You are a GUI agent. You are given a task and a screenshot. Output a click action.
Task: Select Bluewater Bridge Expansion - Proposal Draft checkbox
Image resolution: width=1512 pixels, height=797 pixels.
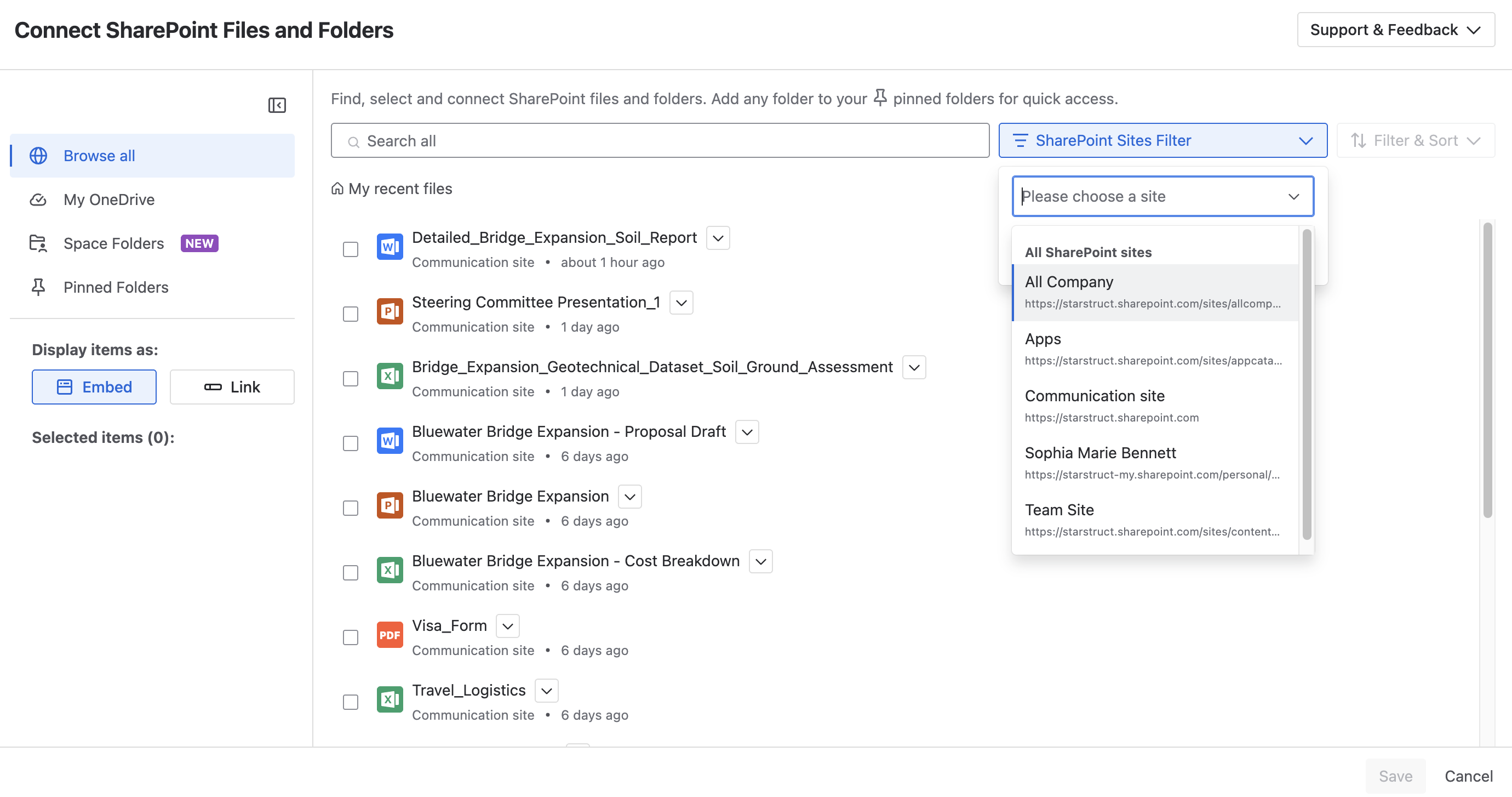click(351, 443)
